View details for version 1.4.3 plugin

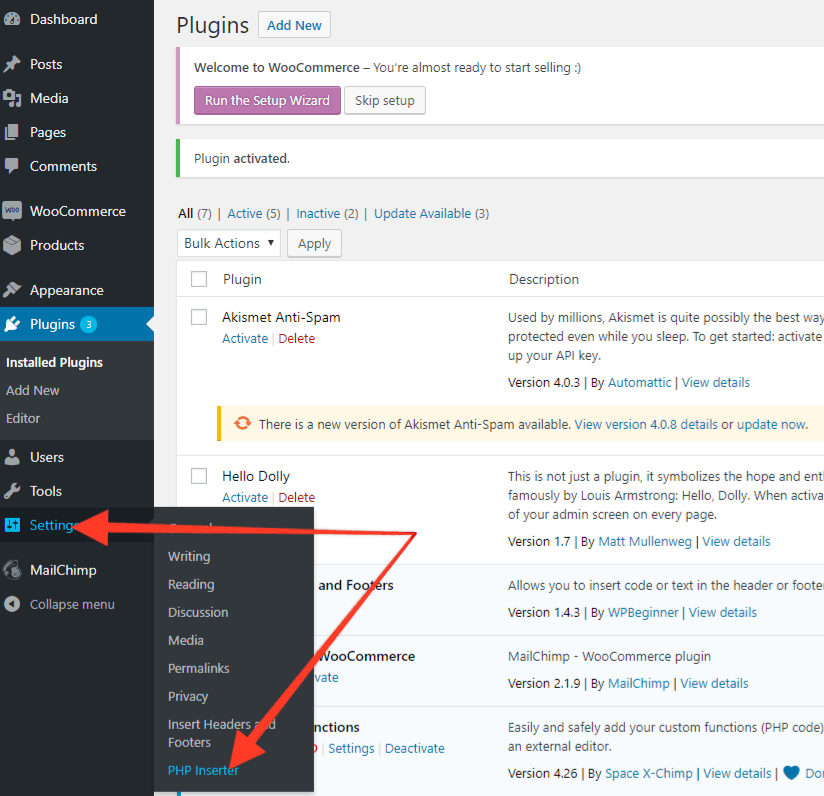(x=723, y=612)
